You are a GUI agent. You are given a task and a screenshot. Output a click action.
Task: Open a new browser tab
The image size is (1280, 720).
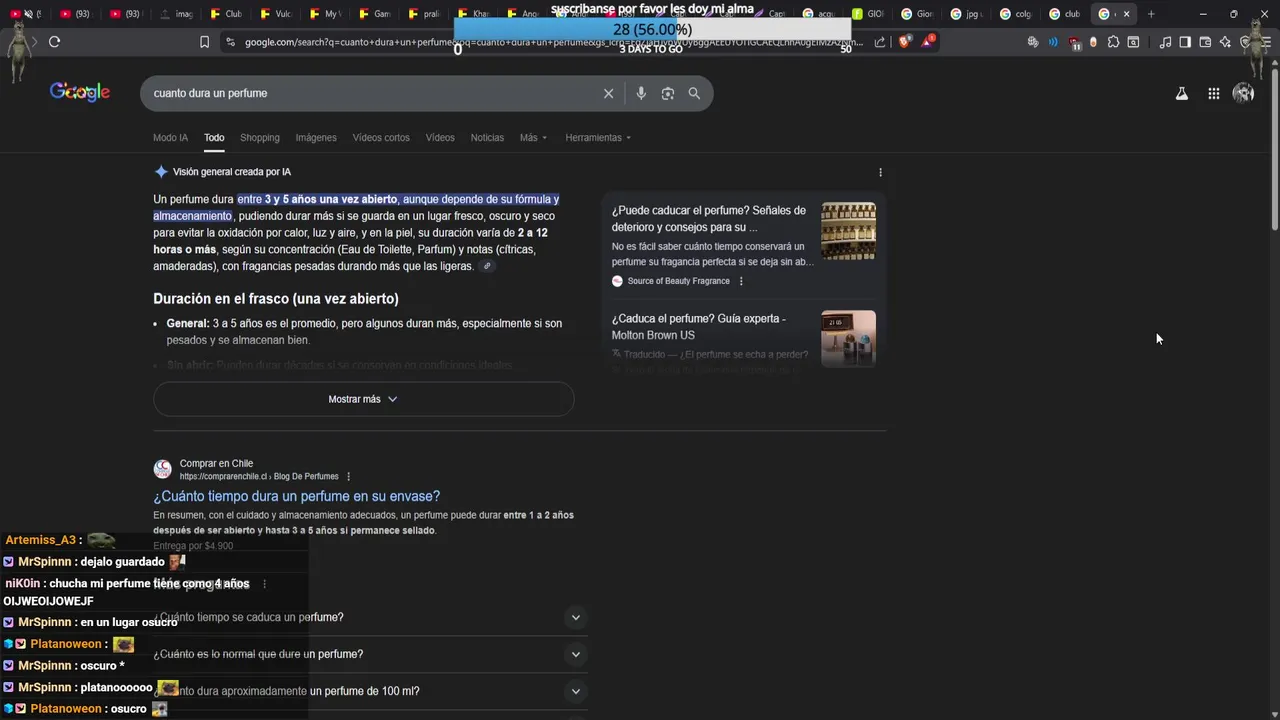pos(1151,14)
